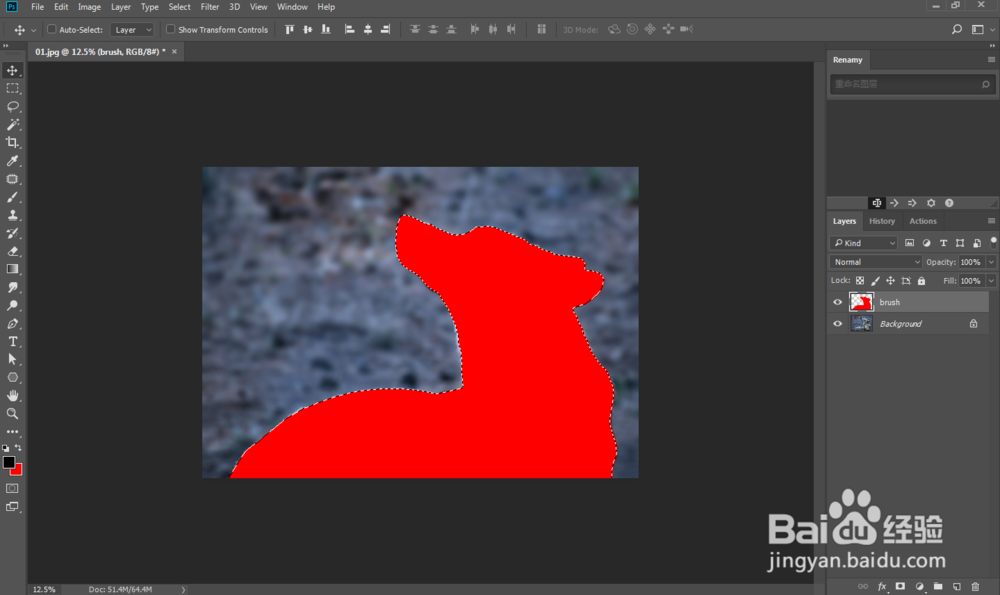Viewport: 1000px width, 595px height.
Task: Swap foreground and background colors
Action: coord(18,448)
